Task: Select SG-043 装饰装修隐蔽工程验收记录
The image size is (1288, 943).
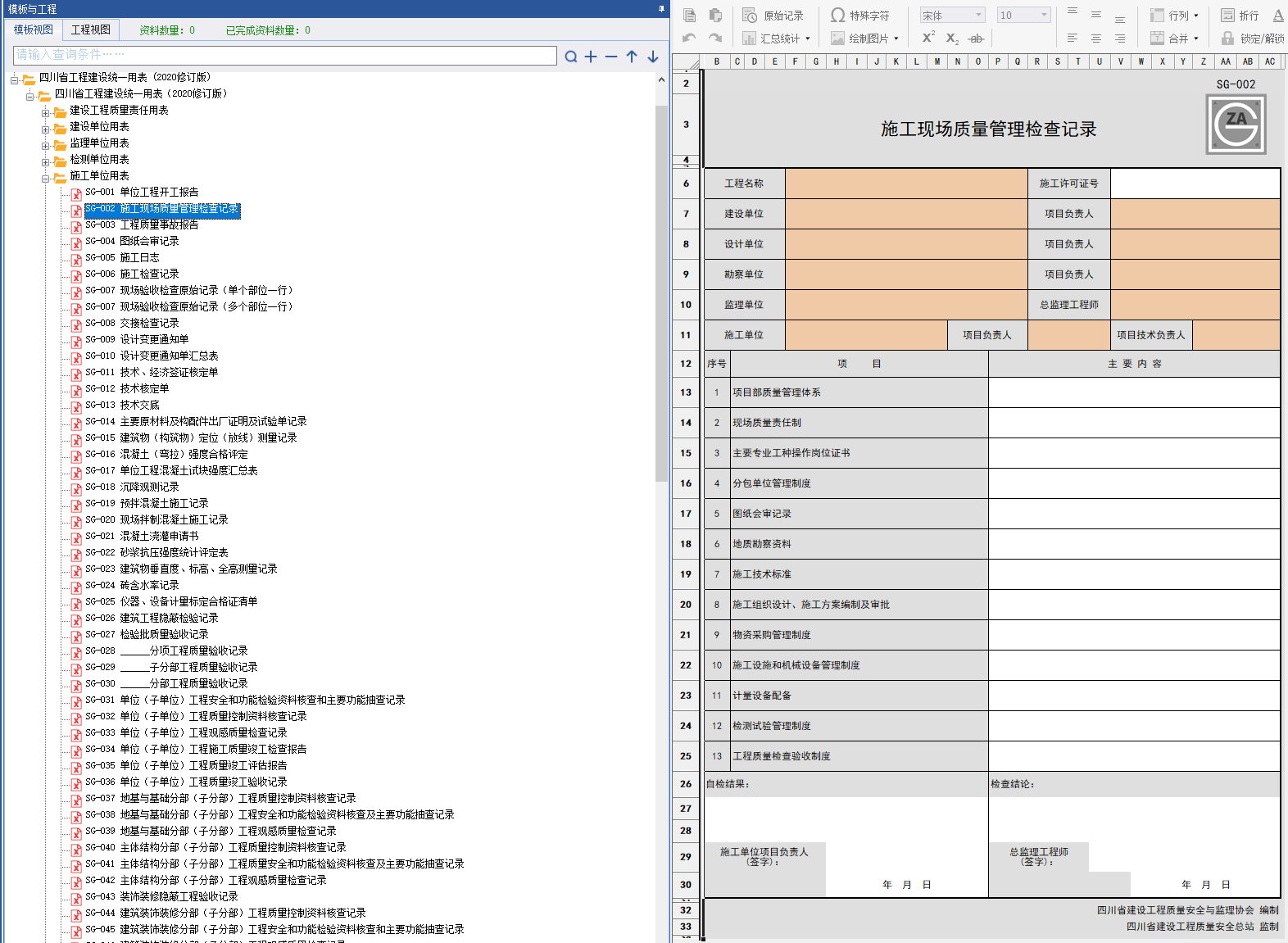Action: click(161, 896)
